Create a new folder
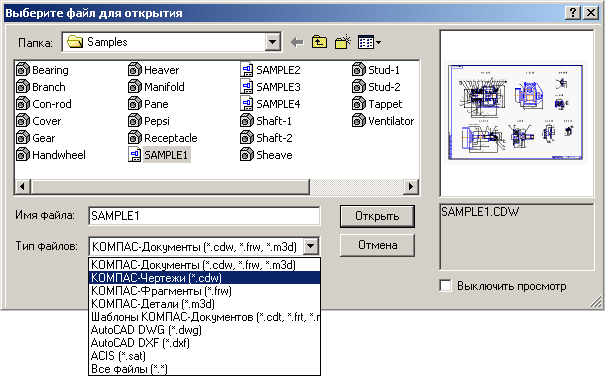 click(x=343, y=42)
